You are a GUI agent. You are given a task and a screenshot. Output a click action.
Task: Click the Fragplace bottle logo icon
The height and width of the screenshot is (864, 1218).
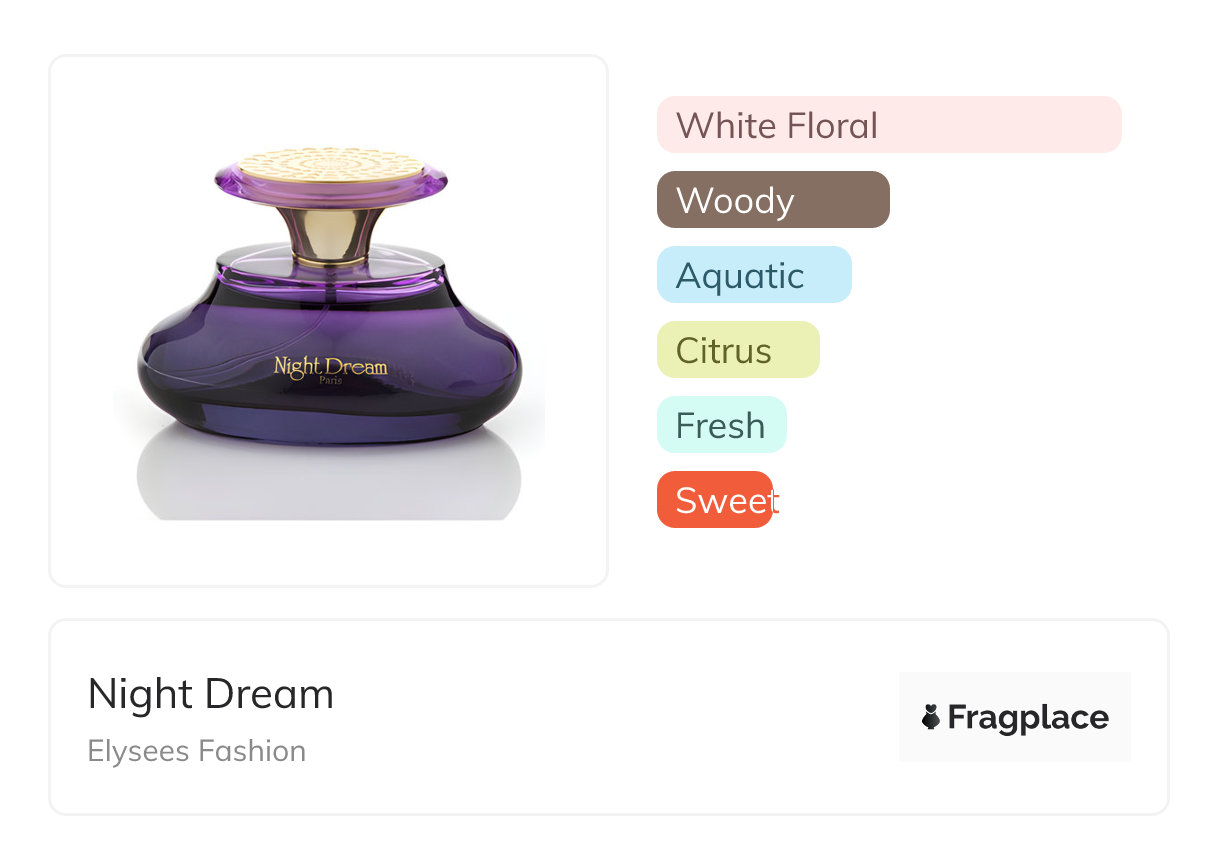tap(931, 717)
